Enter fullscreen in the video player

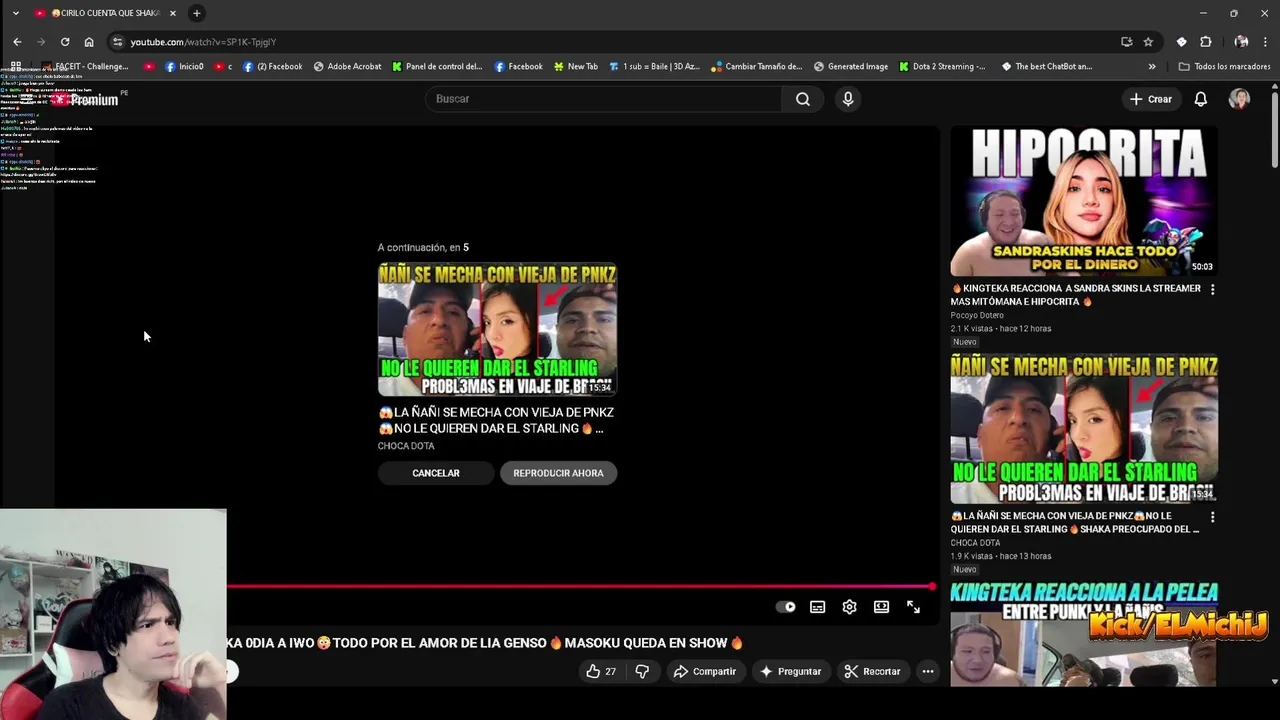913,607
